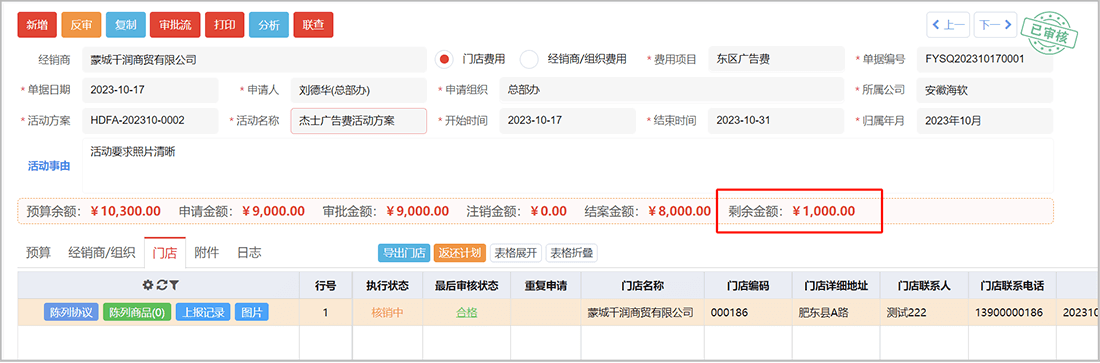Click the red 新增 button

click(37, 25)
